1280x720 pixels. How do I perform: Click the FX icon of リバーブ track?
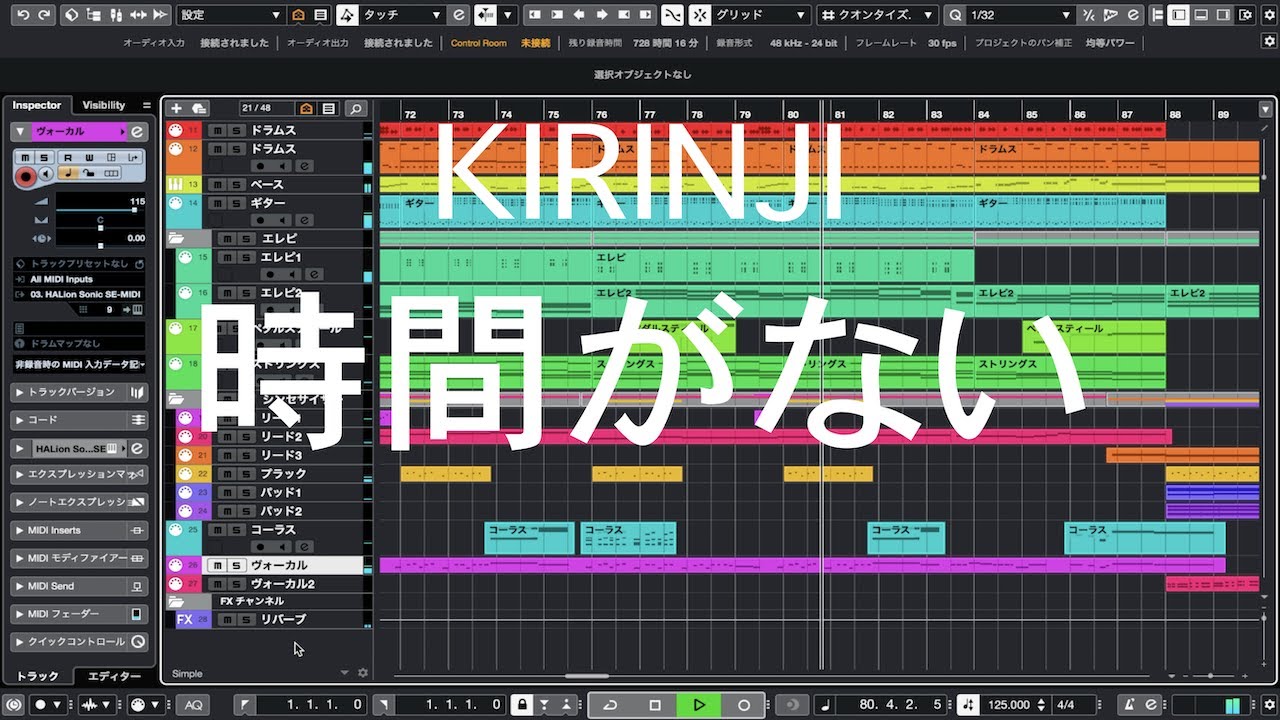185,619
